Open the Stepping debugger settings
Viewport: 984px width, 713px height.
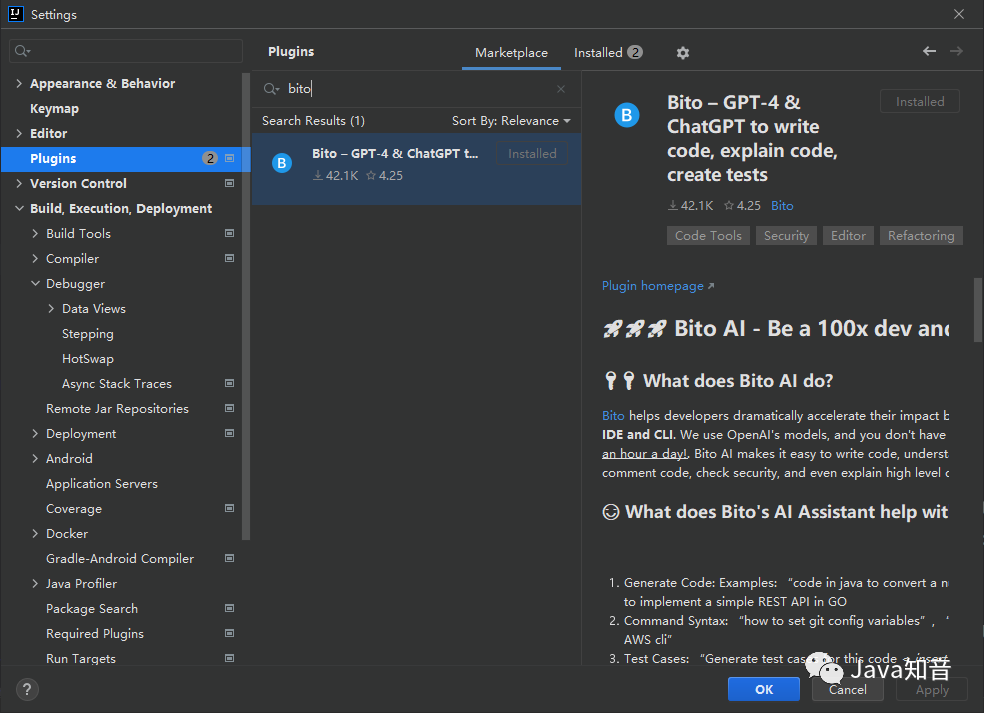click(88, 334)
